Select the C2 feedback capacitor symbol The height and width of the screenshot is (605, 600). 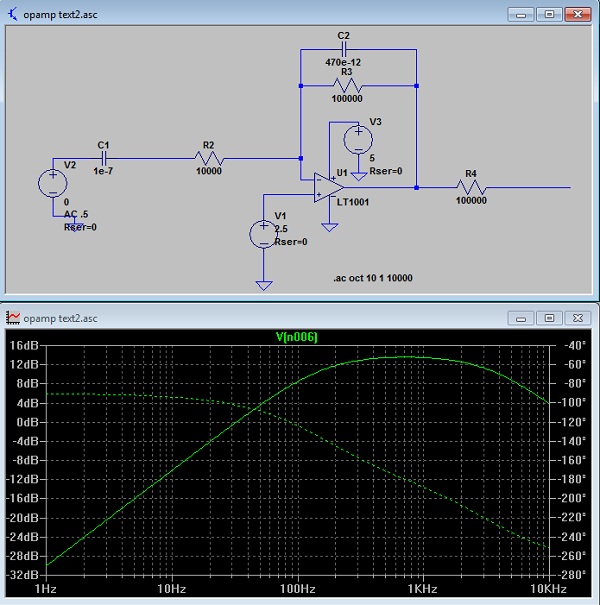click(x=345, y=48)
